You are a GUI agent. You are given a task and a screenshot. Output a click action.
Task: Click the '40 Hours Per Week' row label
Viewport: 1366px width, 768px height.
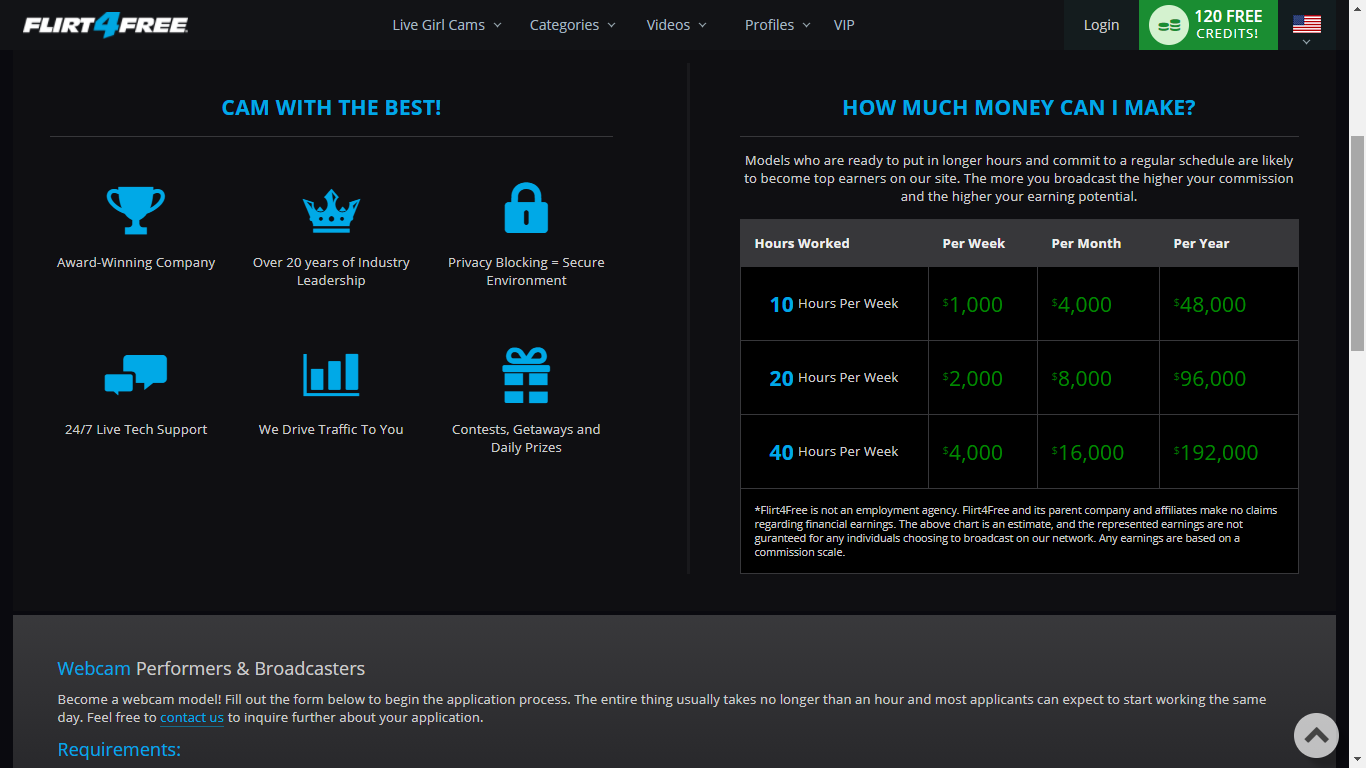click(x=834, y=452)
